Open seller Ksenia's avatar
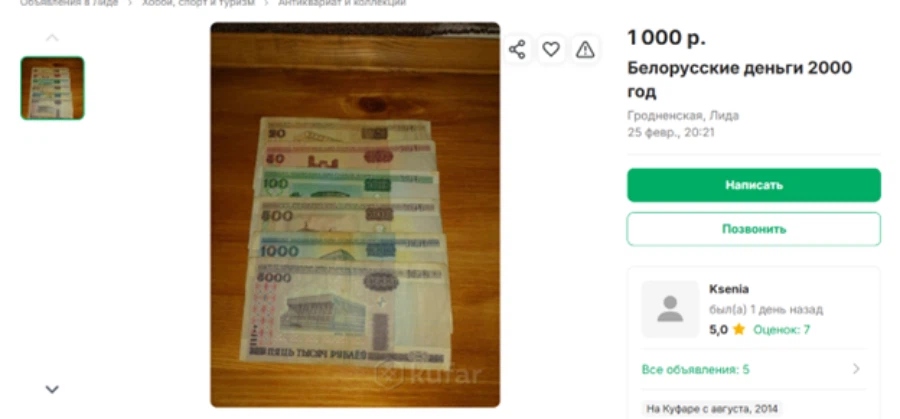The image size is (900, 419). pos(670,309)
